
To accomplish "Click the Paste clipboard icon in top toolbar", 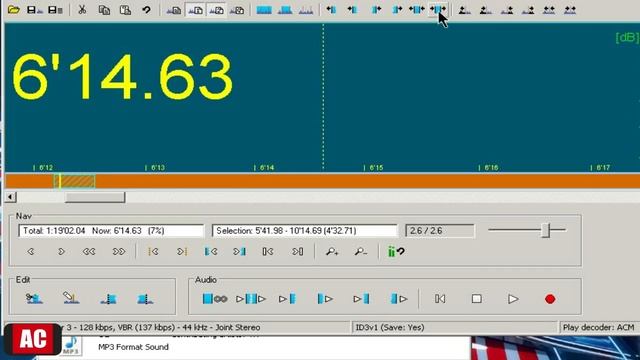I will tap(125, 9).
